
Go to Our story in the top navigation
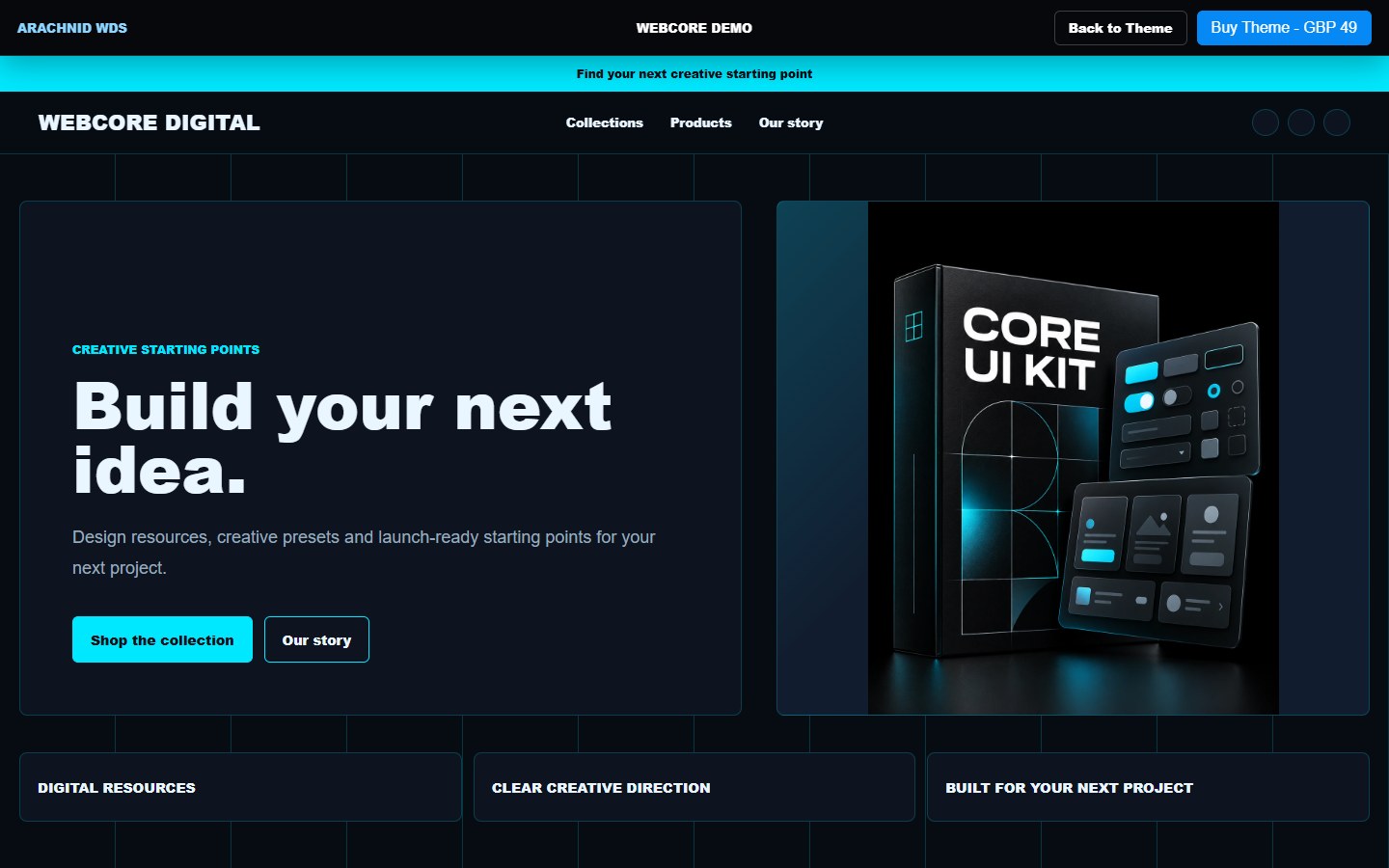coord(791,122)
